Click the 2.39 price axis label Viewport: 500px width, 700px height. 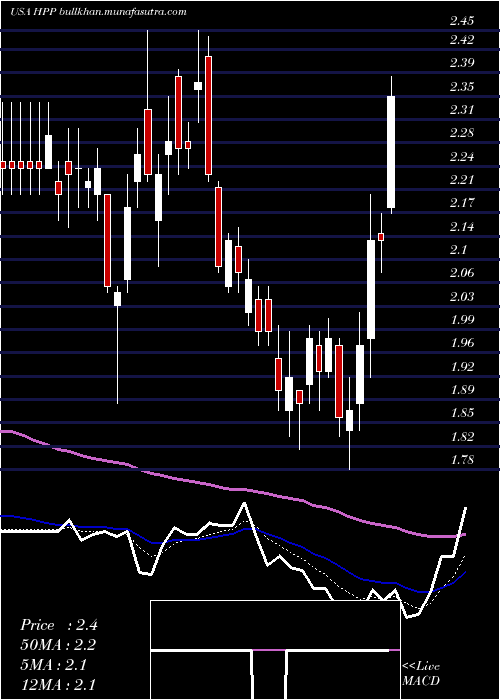point(462,63)
